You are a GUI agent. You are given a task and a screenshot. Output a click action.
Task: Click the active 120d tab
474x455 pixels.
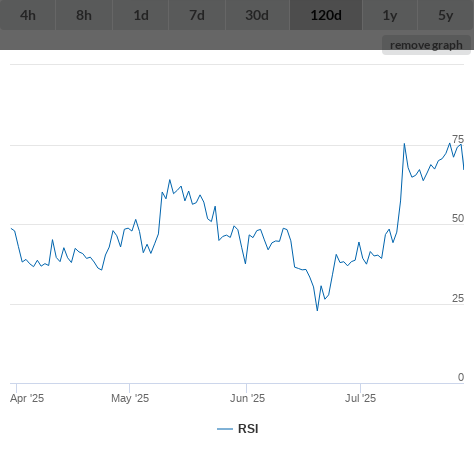[x=326, y=15]
